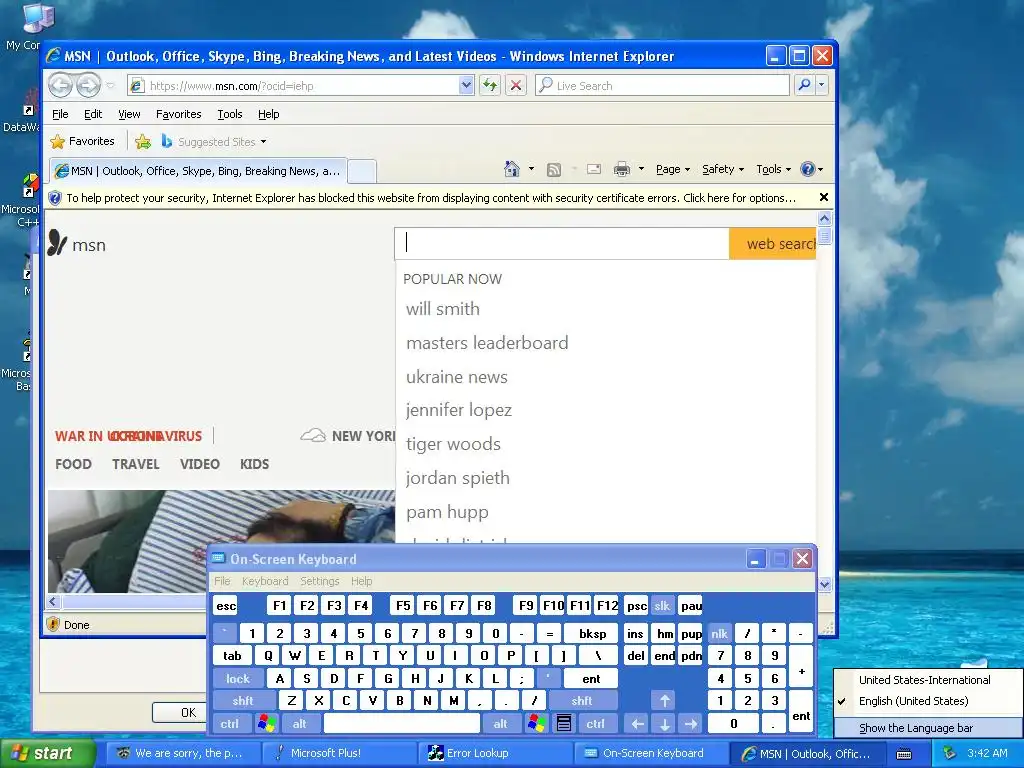The image size is (1024, 768).
Task: Open the Keyboard menu in On-Screen Keyboard
Action: click(264, 581)
